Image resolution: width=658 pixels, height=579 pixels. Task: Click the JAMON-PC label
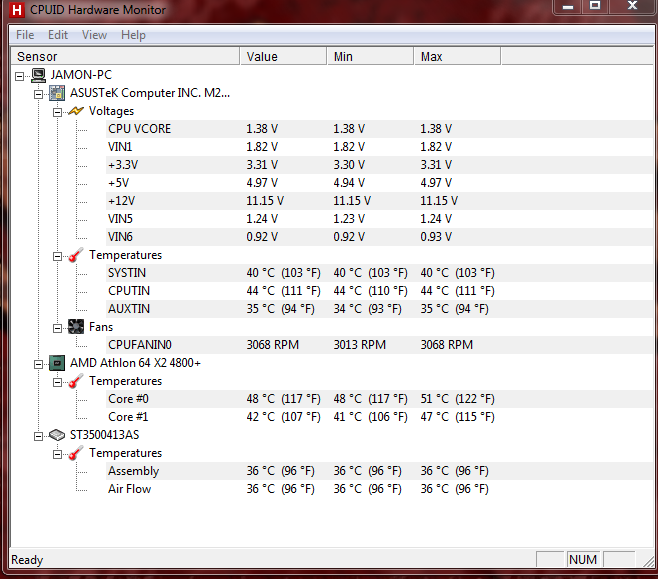click(x=81, y=75)
